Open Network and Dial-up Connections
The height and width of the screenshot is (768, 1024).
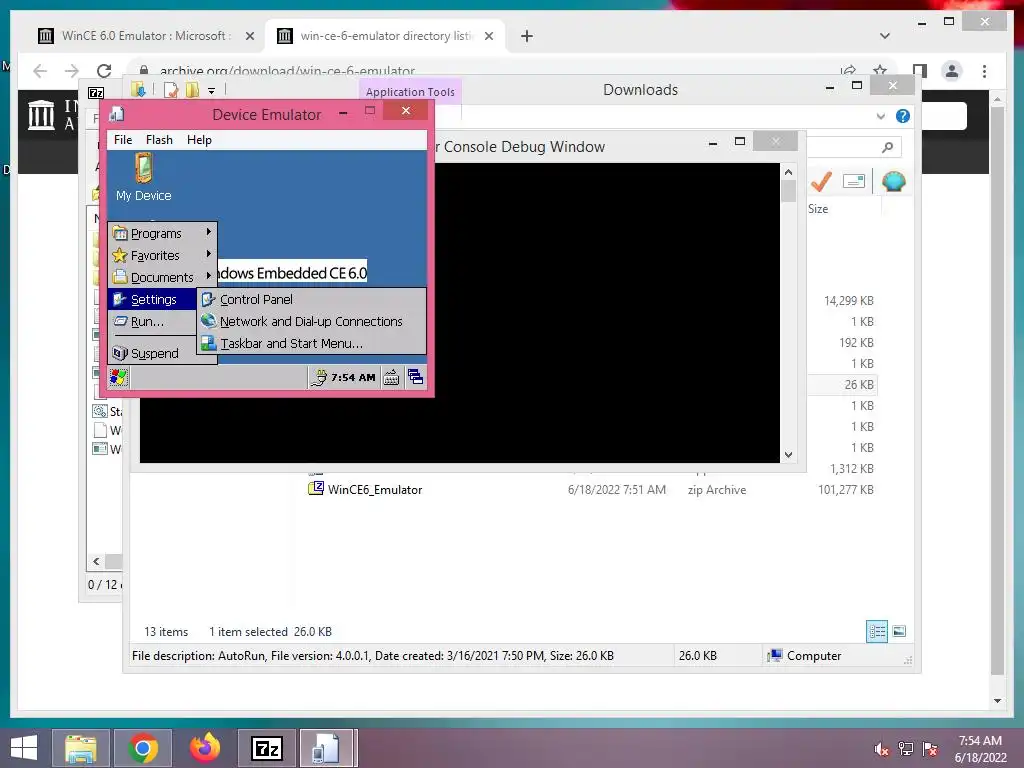[x=312, y=321]
